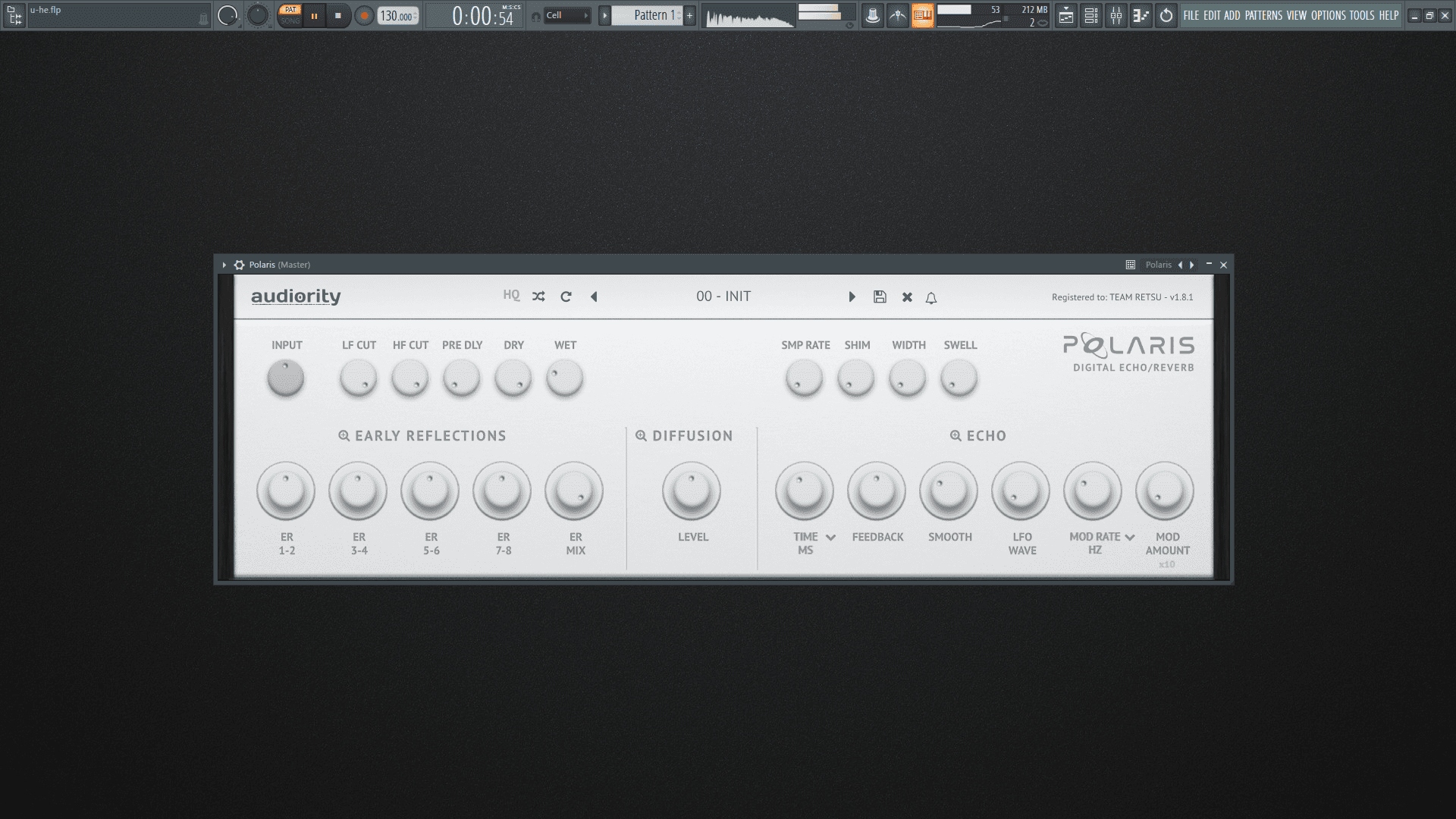
Task: Open the FILE menu
Action: (x=1191, y=15)
